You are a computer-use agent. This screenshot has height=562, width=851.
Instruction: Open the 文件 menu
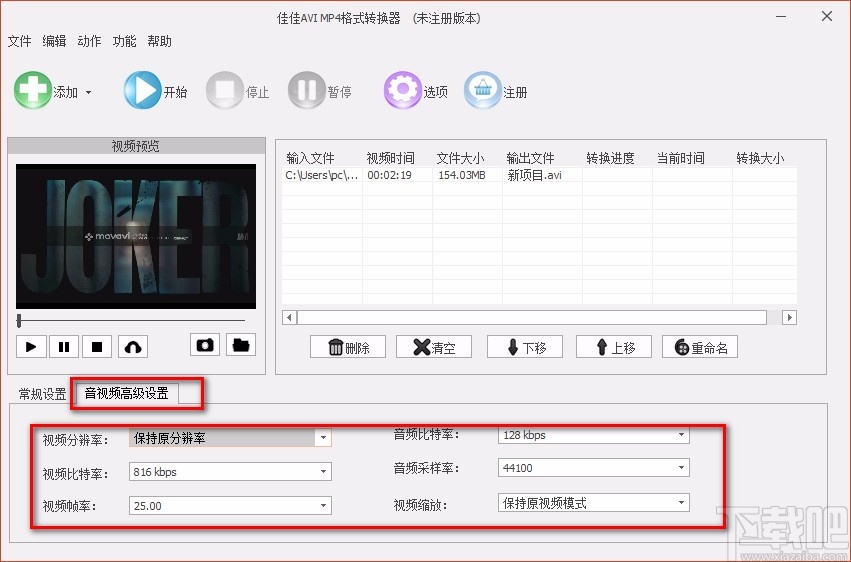pos(20,41)
